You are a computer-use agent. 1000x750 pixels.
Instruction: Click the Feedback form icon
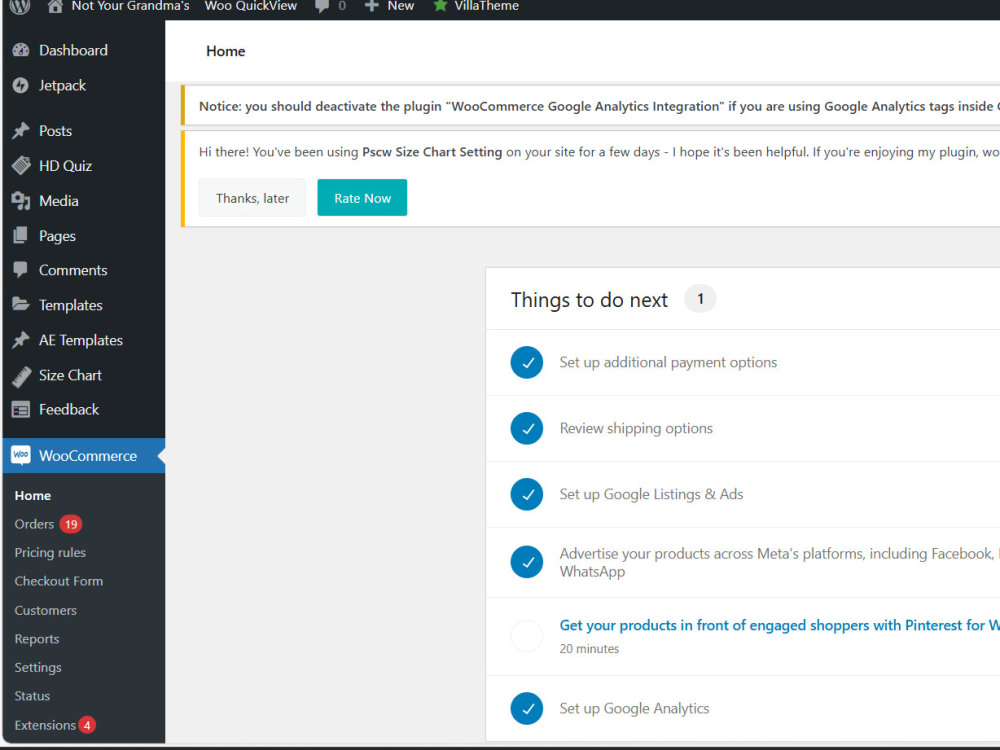pos(21,409)
